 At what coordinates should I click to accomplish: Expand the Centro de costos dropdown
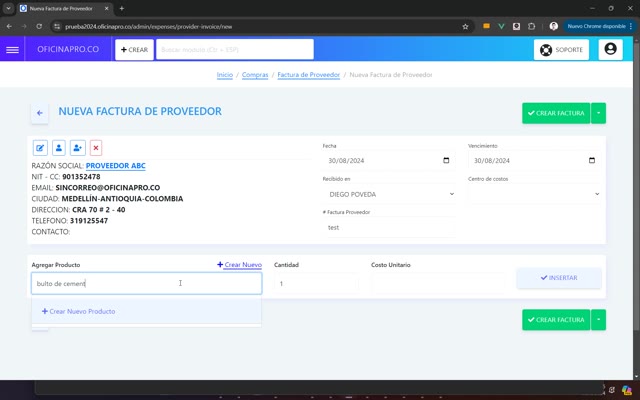534,194
